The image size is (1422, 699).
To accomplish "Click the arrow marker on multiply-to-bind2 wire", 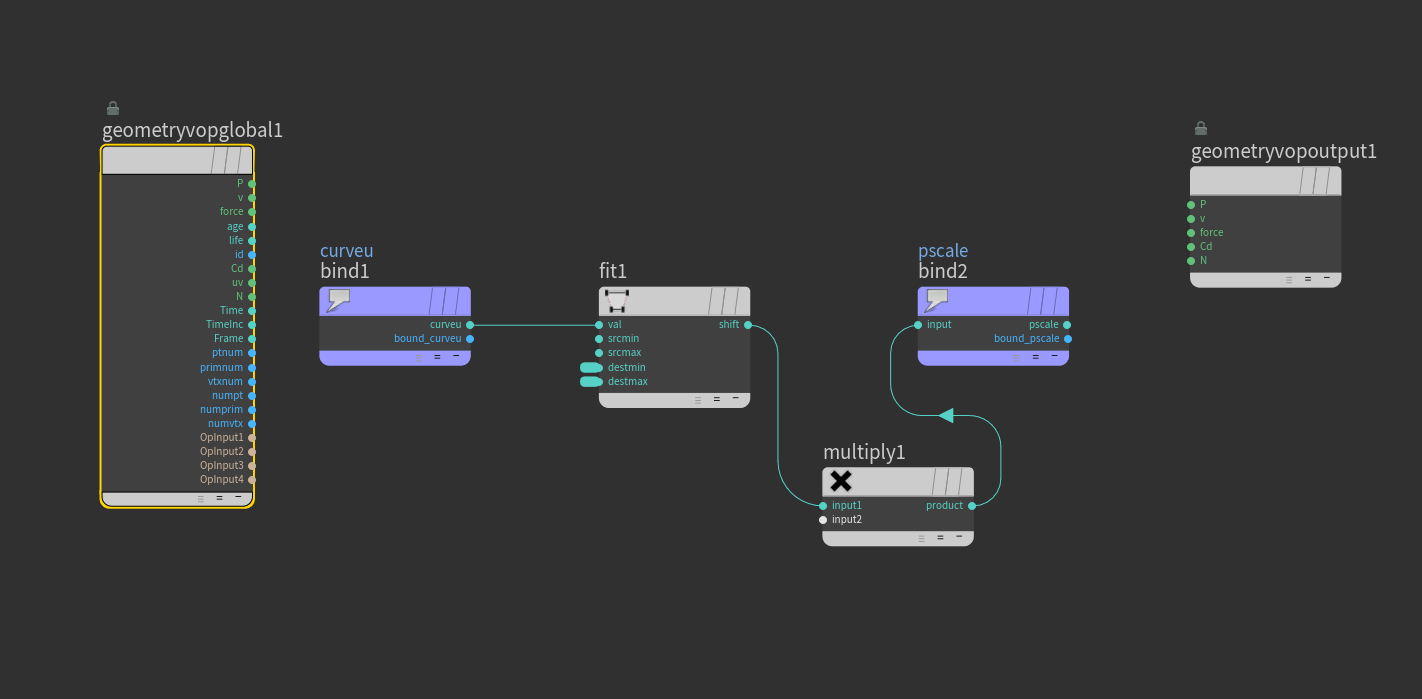I will click(946, 415).
